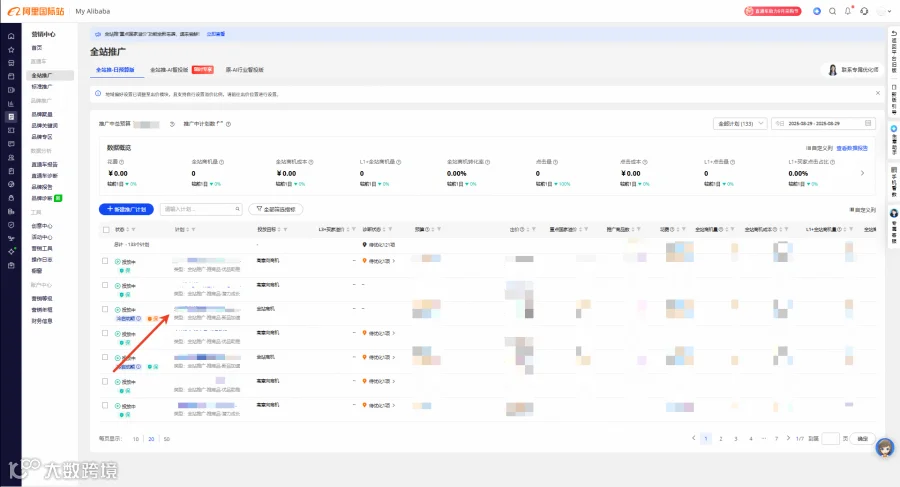Open the account avatar dropdown arrow
This screenshot has height=487, width=900.
(889, 11)
